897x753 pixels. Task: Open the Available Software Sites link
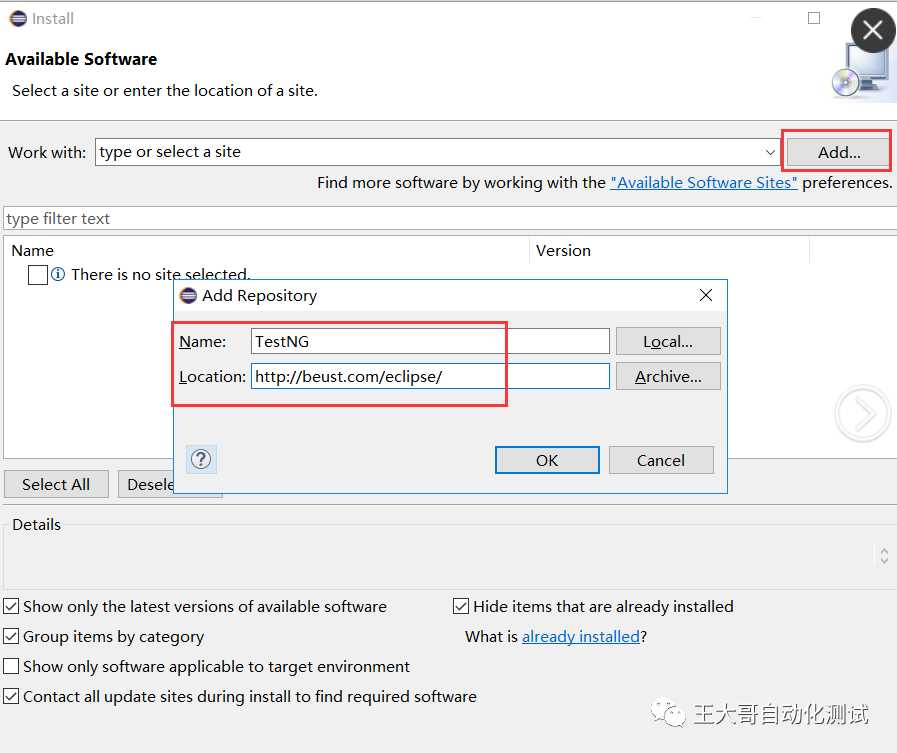coord(704,183)
